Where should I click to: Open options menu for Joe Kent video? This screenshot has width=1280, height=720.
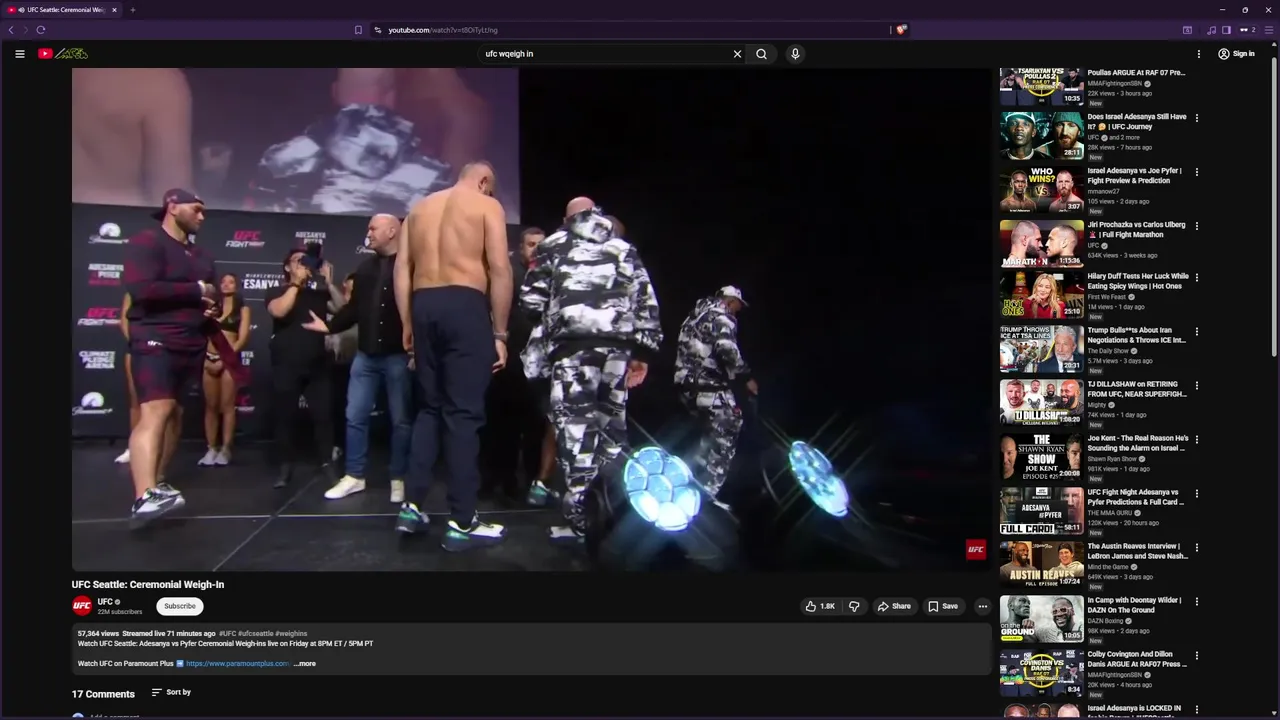pyautogui.click(x=1197, y=440)
